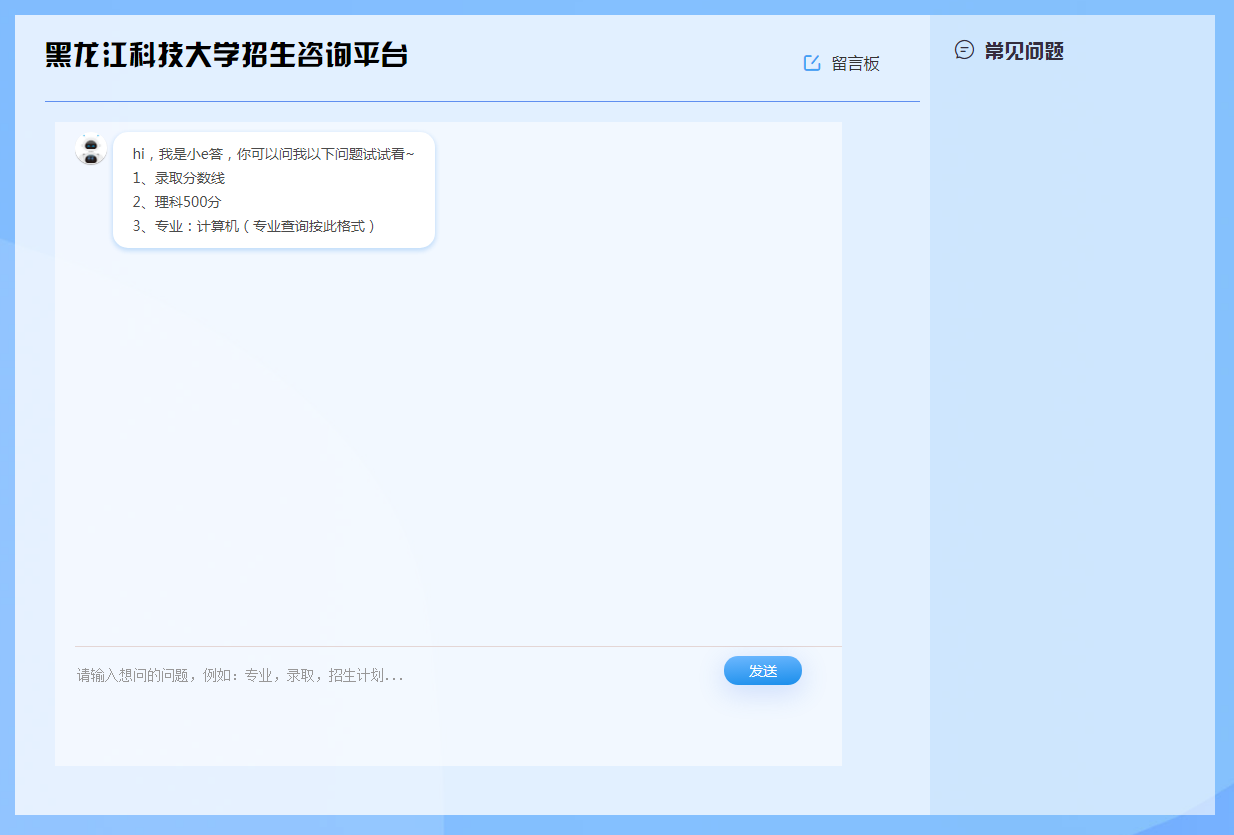This screenshot has width=1234, height=835.
Task: Click the message board edit icon
Action: tap(812, 63)
